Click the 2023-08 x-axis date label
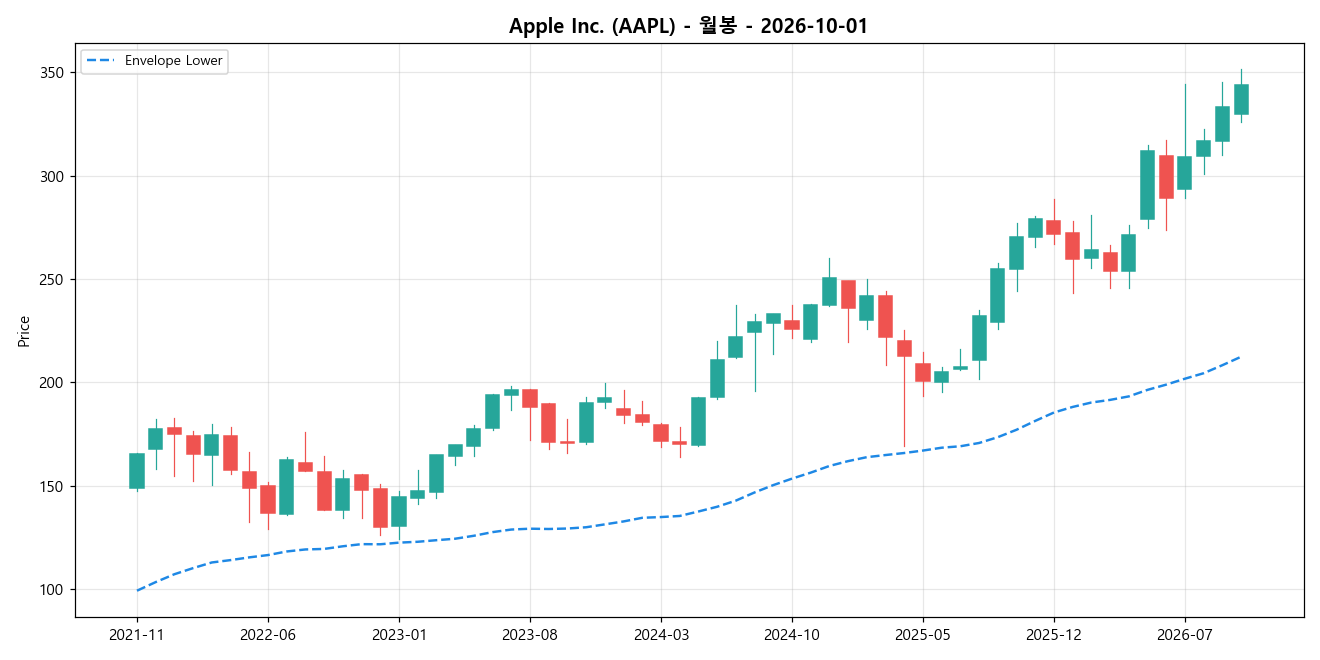This screenshot has height=660, width=1320. click(x=530, y=634)
